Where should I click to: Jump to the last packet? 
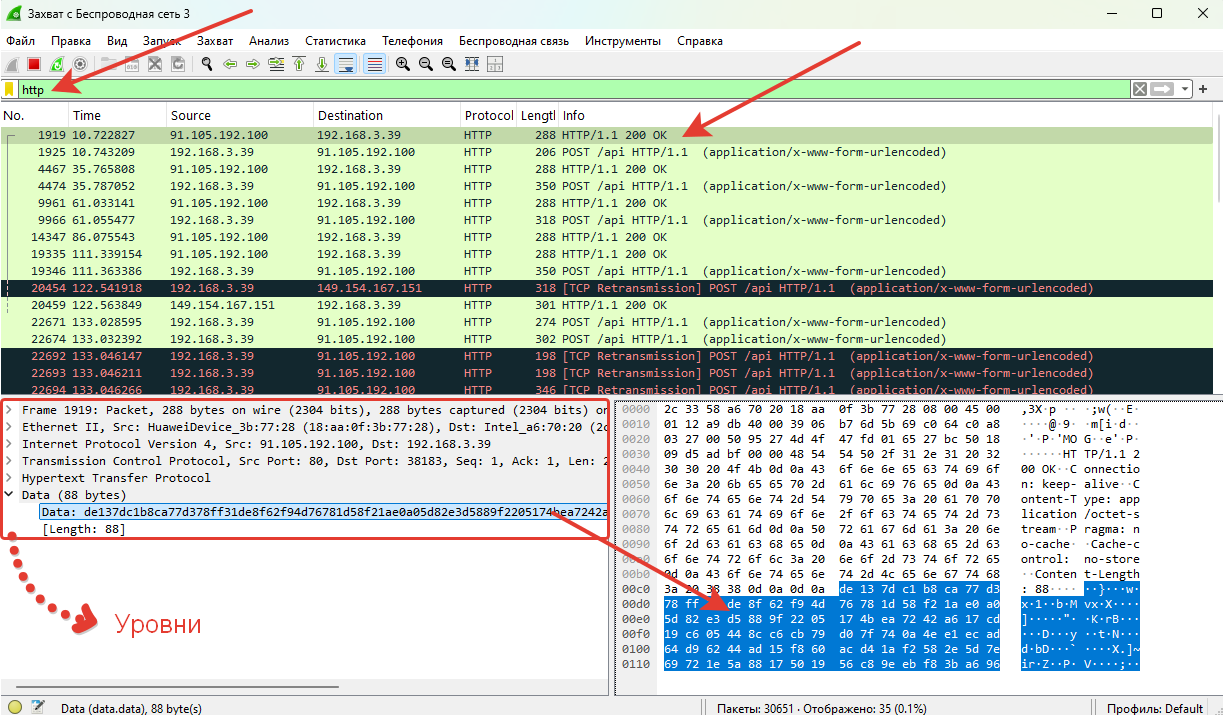(322, 64)
